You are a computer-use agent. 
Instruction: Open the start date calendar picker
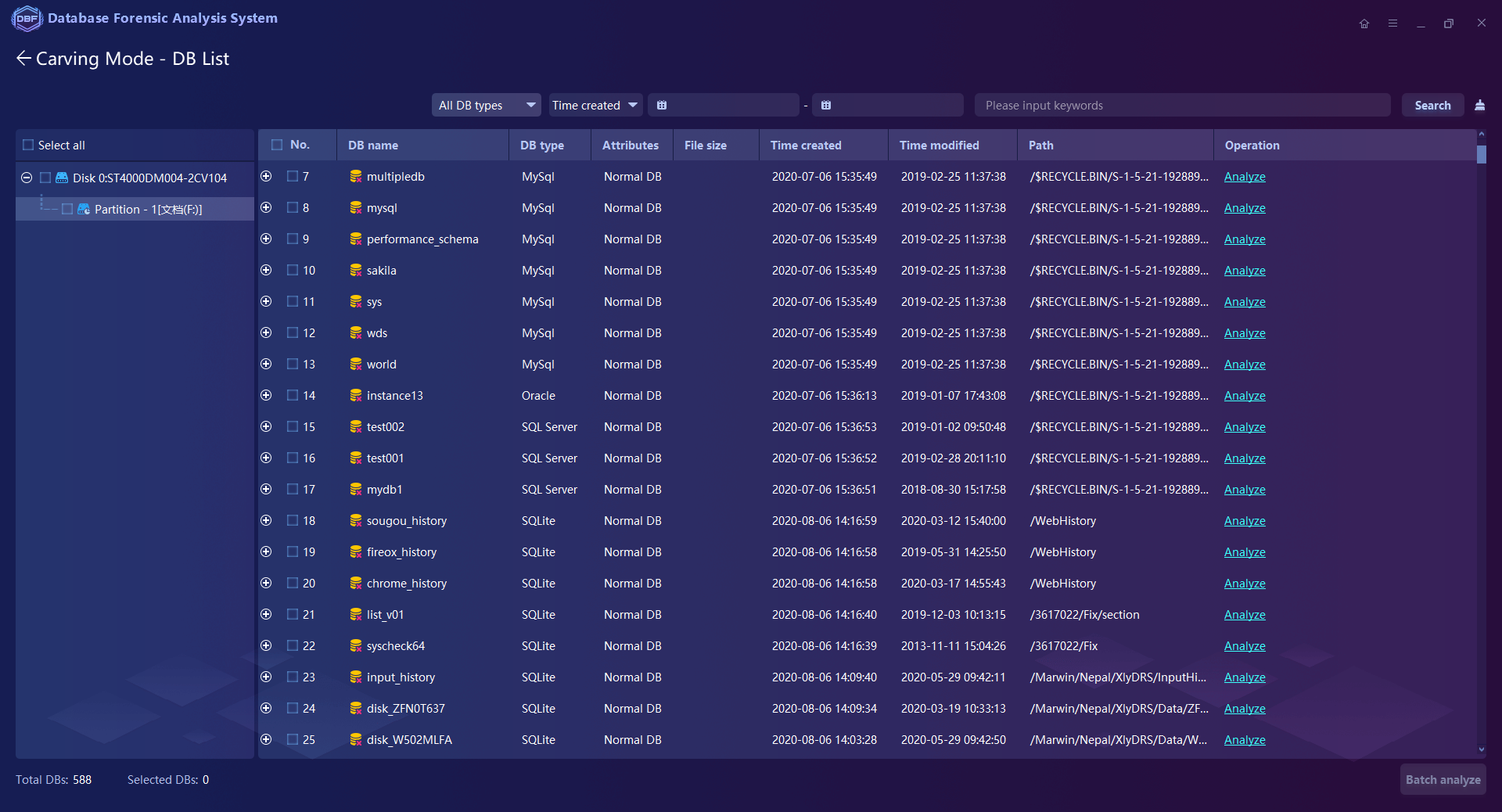pyautogui.click(x=662, y=106)
